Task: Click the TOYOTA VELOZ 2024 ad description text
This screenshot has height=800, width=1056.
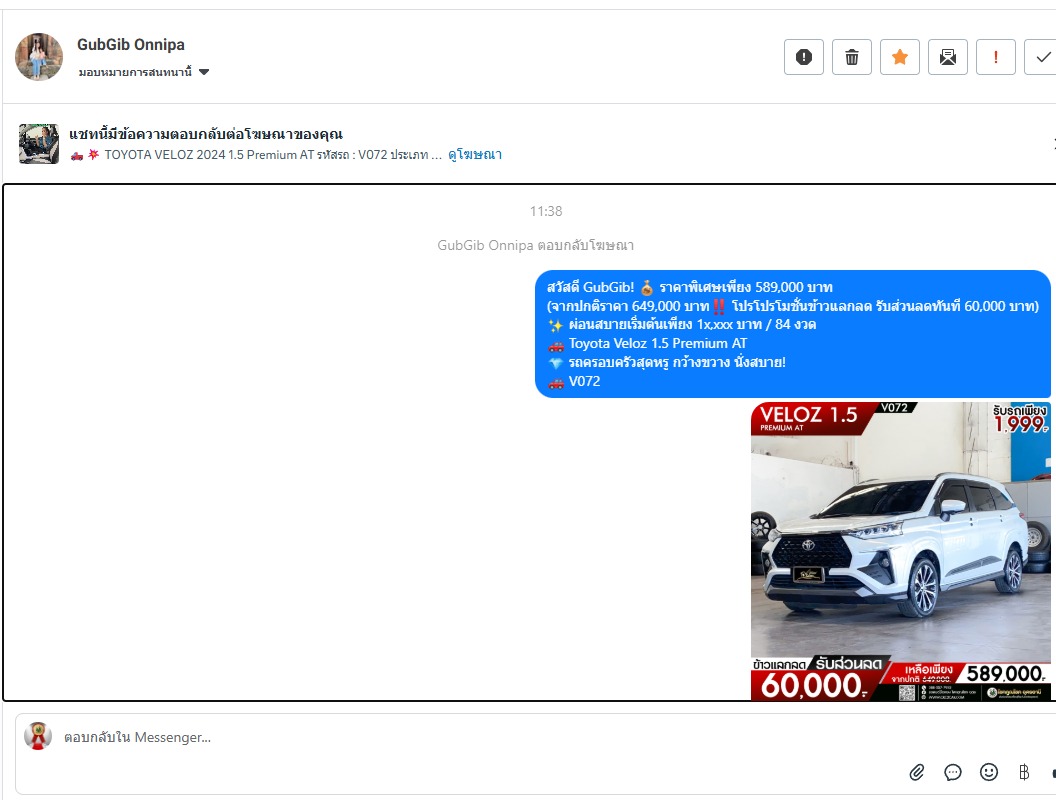Action: [256, 155]
